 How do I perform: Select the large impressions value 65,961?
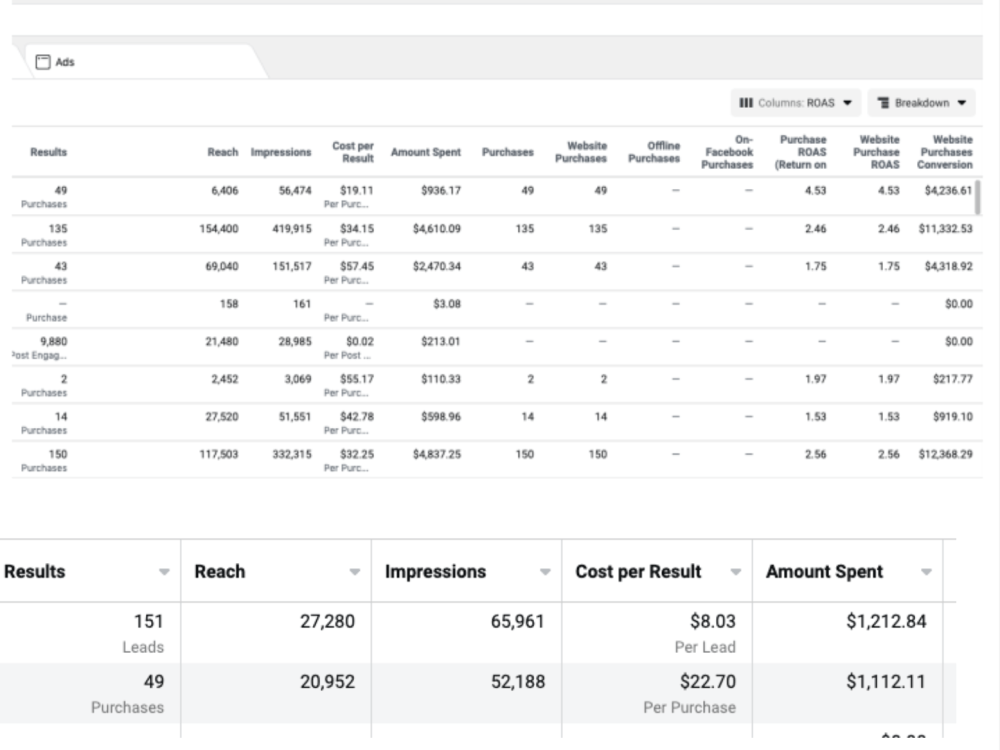517,621
